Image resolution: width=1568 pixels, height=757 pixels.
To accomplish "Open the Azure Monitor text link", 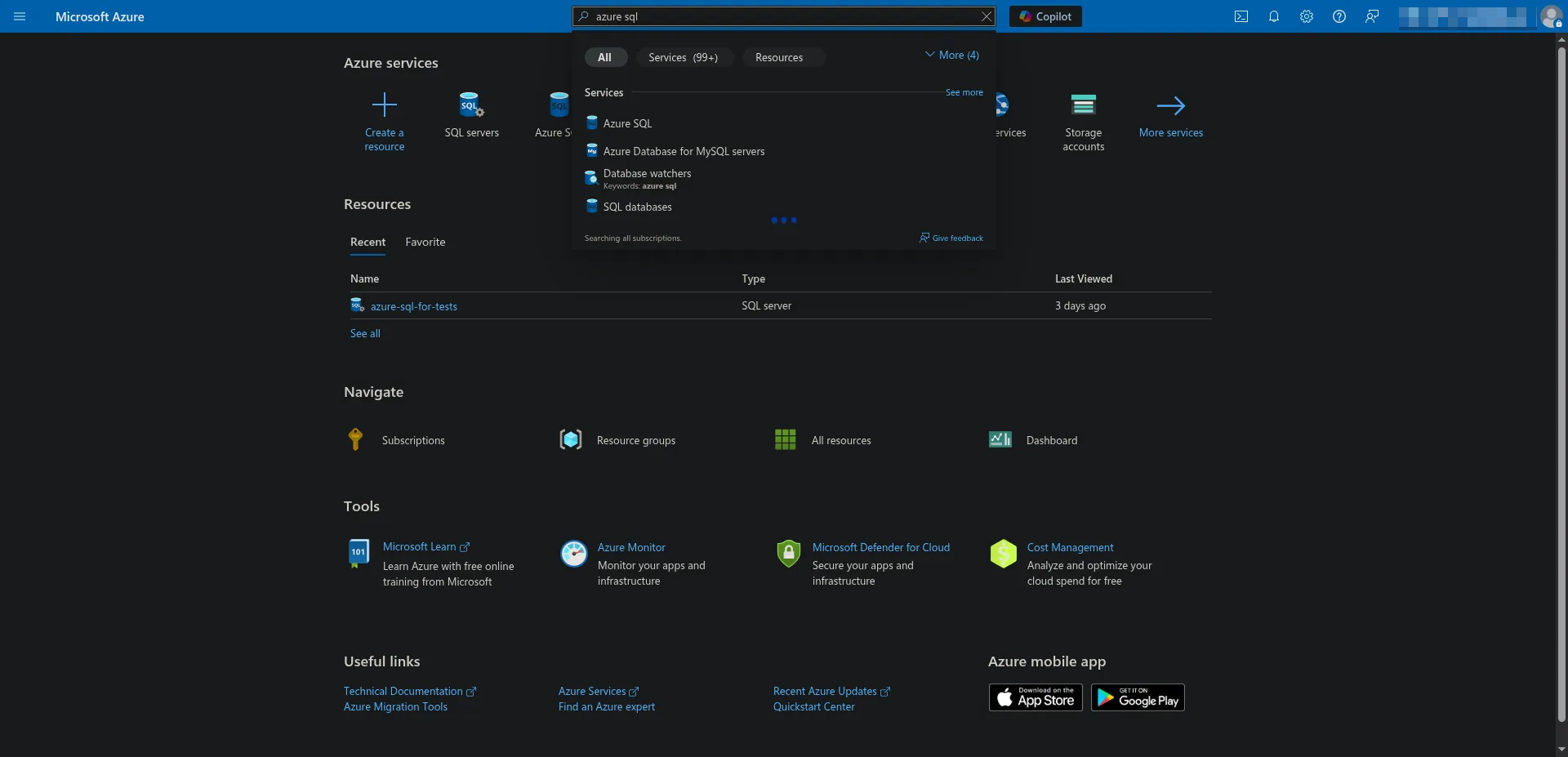I will pos(631,547).
